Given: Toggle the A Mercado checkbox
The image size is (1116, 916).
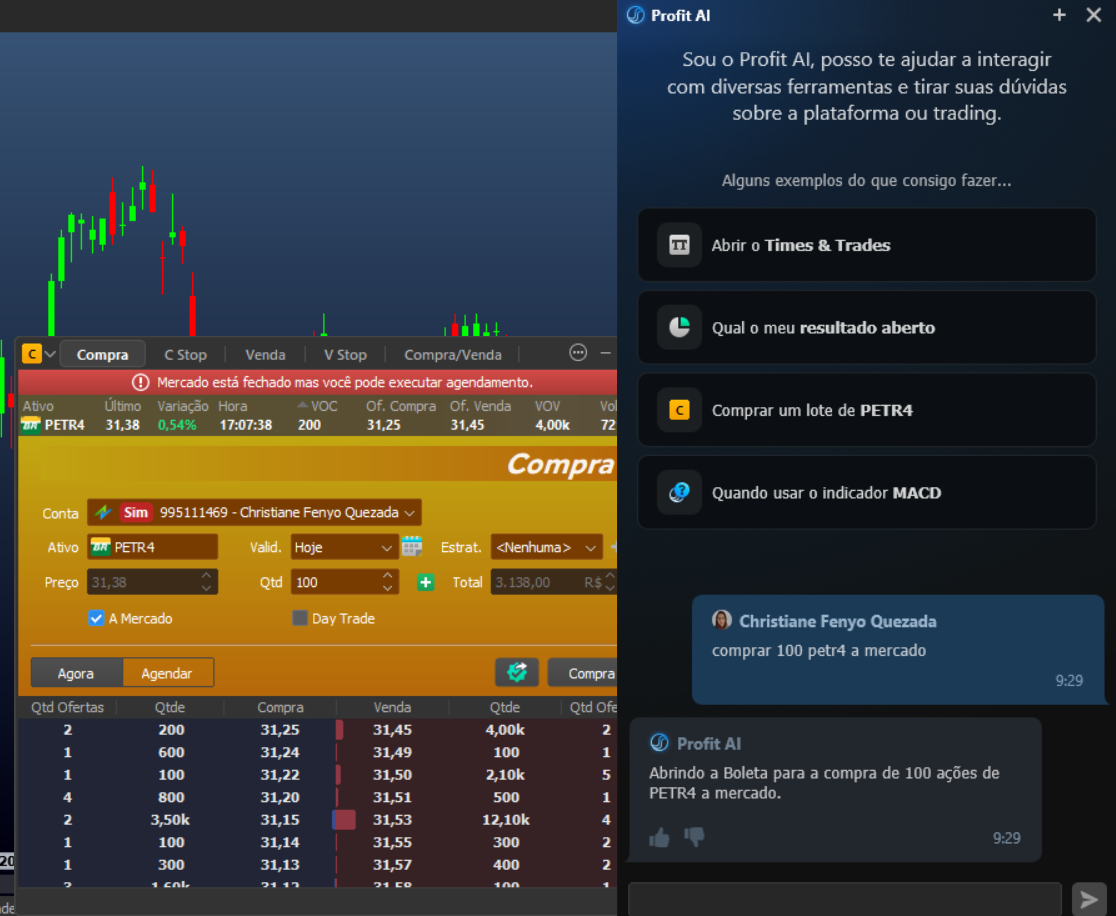Looking at the screenshot, I should pyautogui.click(x=96, y=618).
